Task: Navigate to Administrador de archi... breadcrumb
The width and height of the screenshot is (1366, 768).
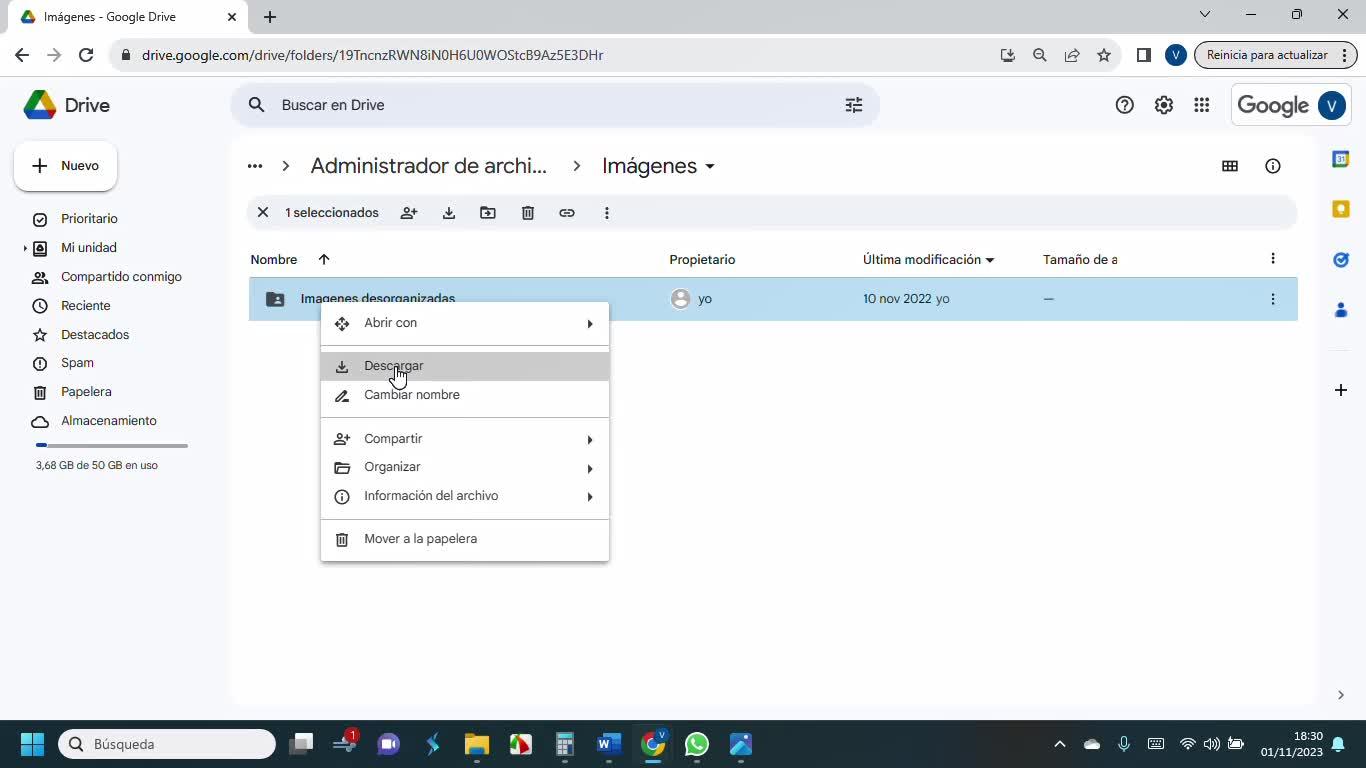Action: 429,166
